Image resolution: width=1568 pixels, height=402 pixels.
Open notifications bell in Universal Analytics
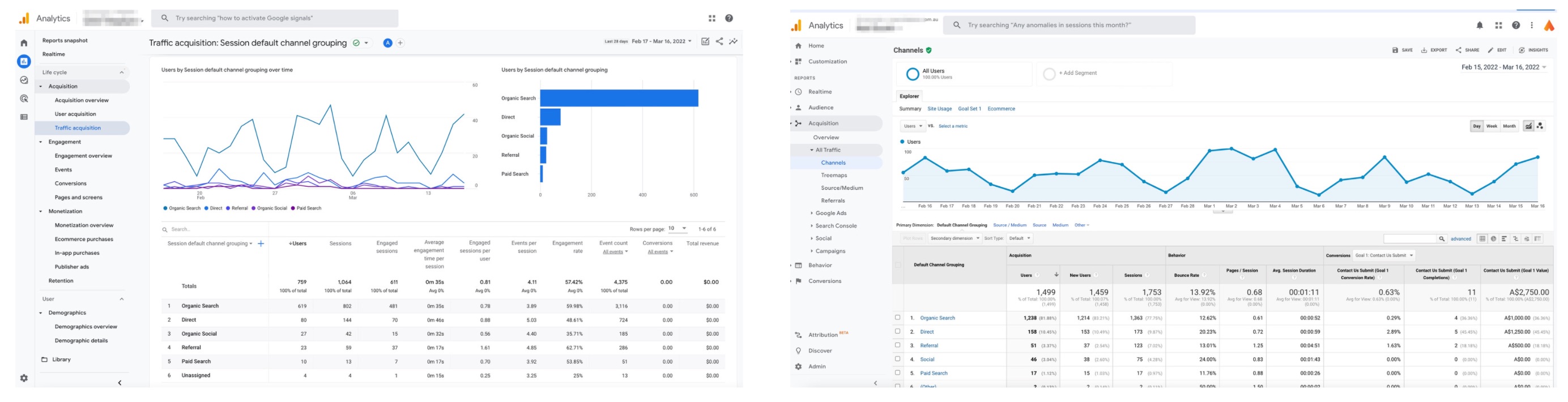tap(1480, 25)
